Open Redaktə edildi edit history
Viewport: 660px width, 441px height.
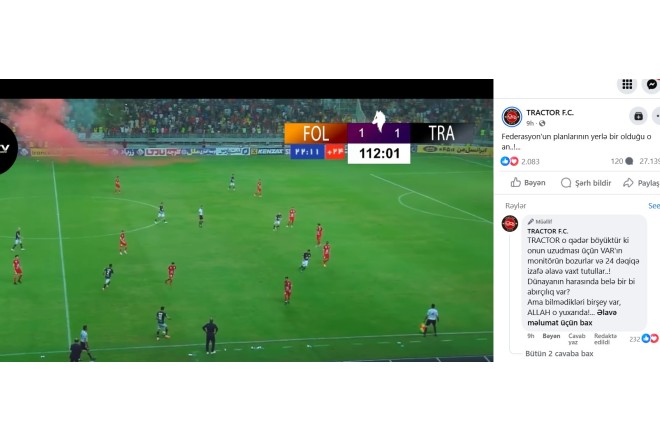pos(605,339)
